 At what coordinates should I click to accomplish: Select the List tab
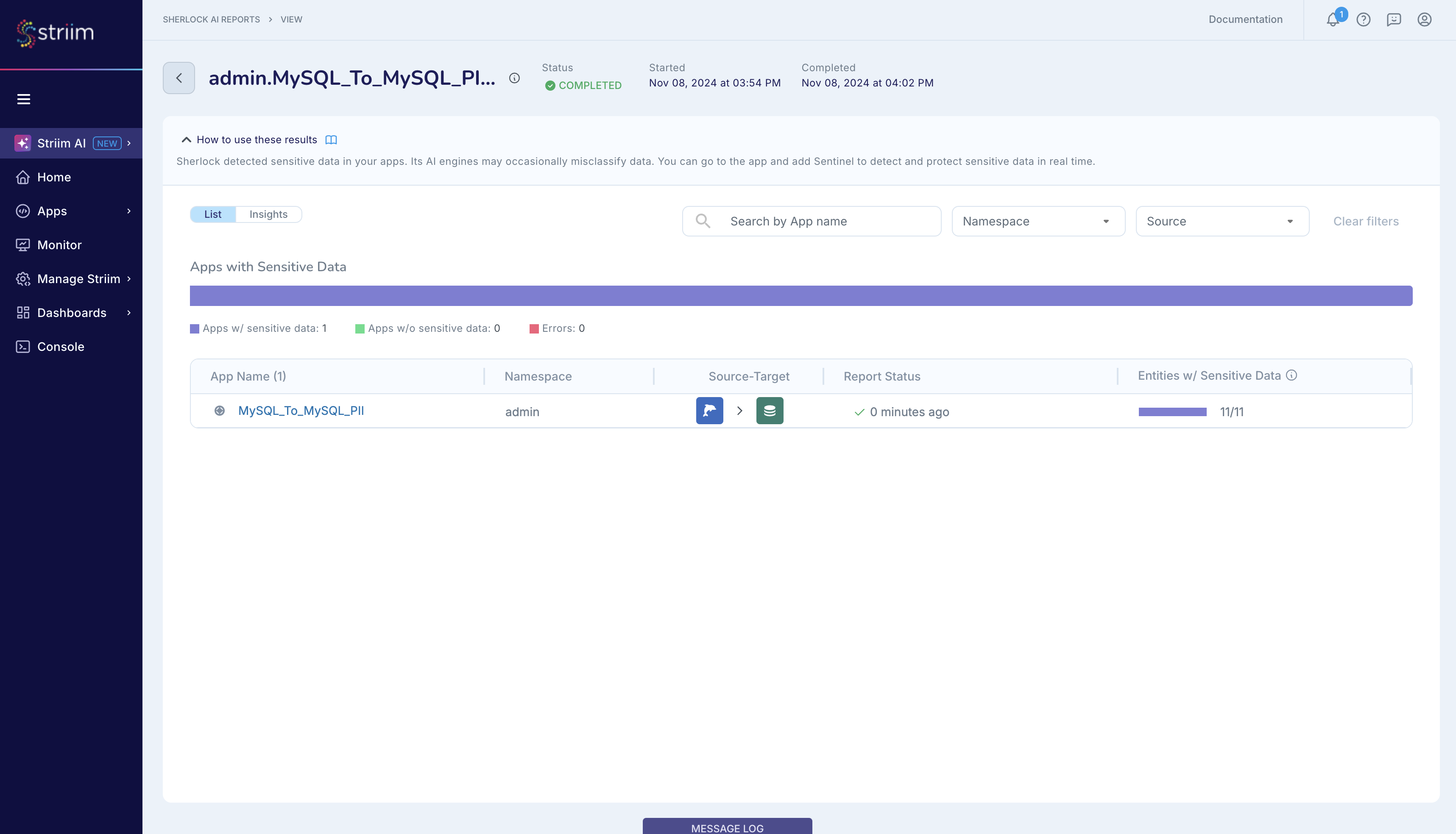pos(212,214)
